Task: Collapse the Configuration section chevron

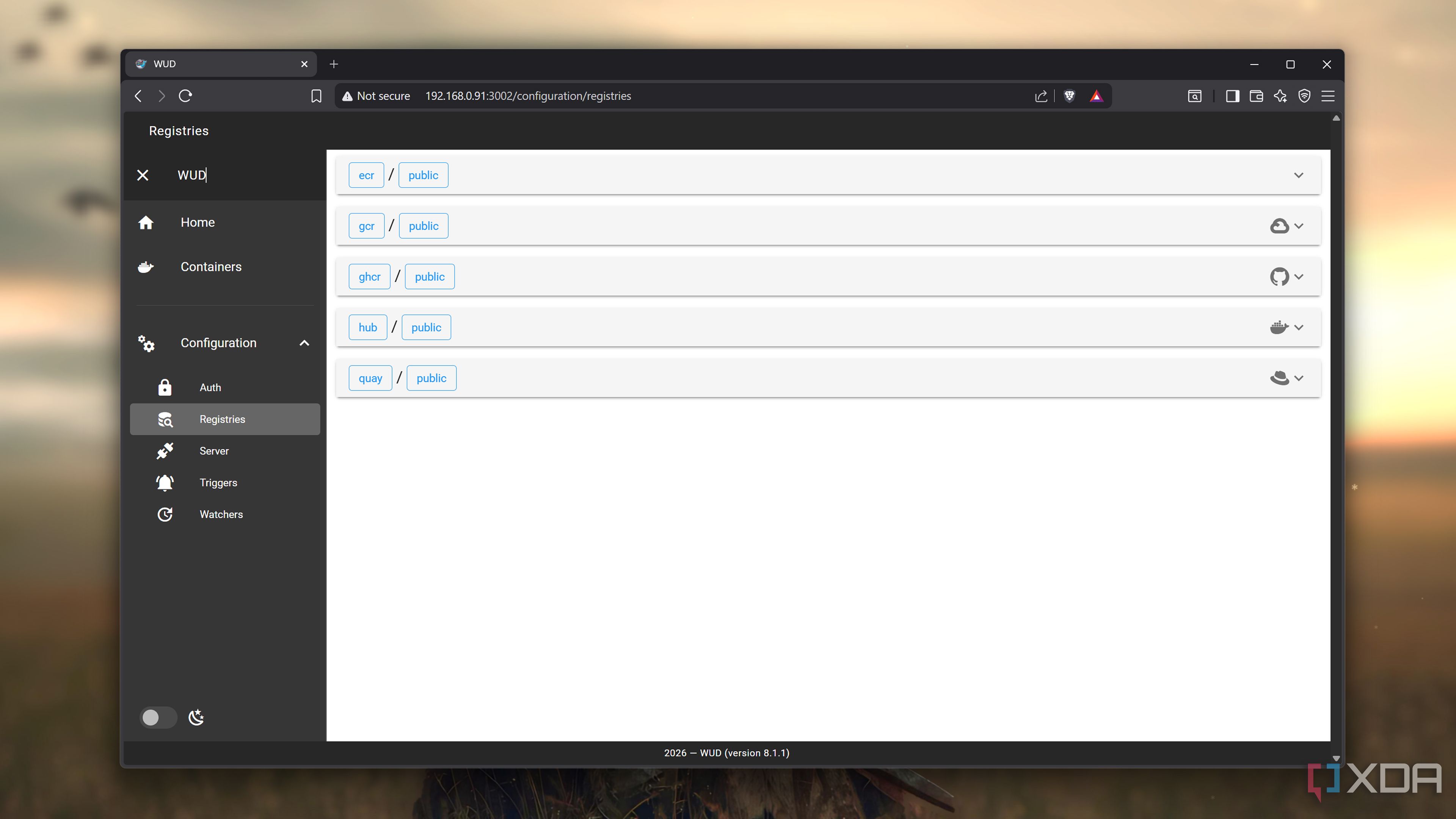Action: (304, 343)
